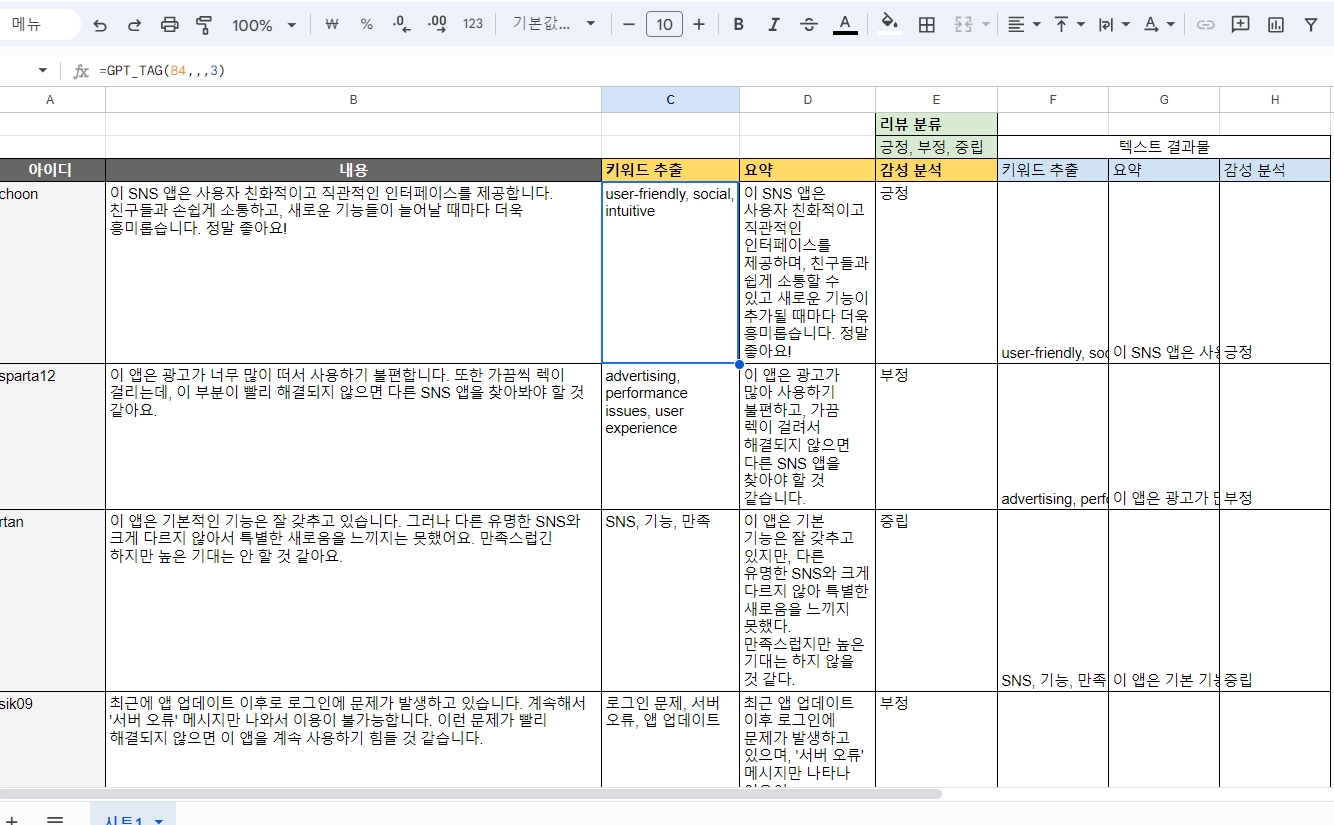This screenshot has width=1334, height=825.
Task: Click the add sheet plus button
Action: (x=10, y=819)
